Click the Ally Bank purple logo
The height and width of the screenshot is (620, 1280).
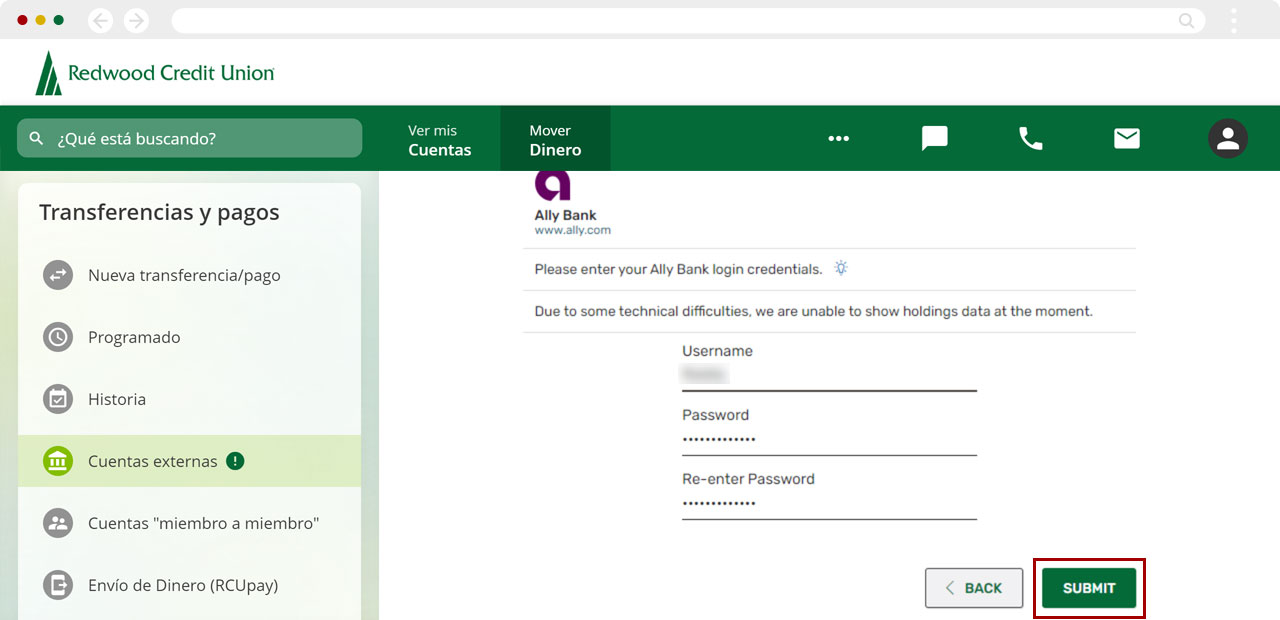[x=552, y=184]
